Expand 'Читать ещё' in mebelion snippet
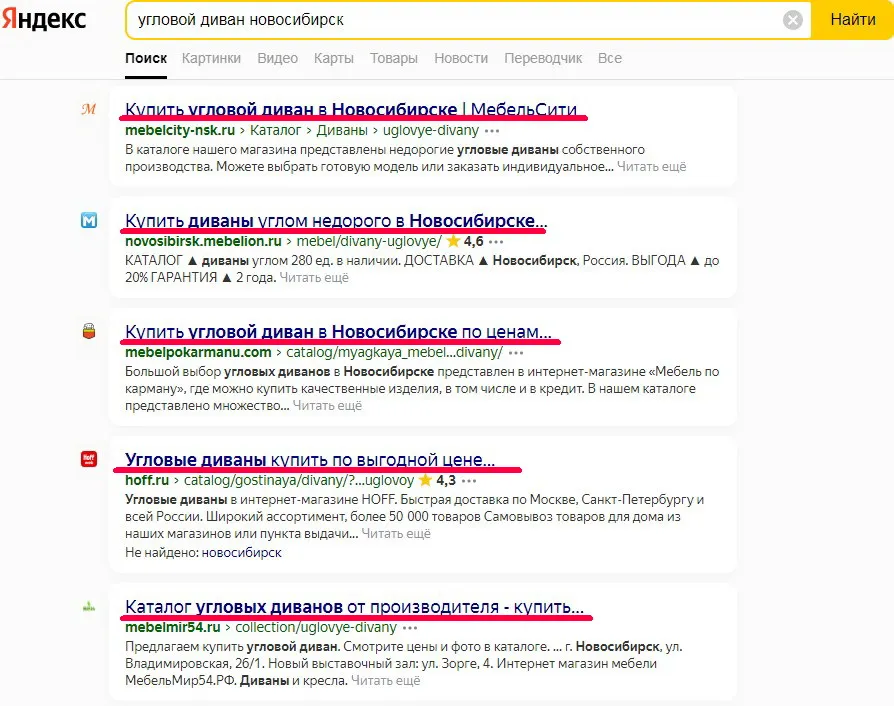Viewport: 894px width, 706px height. coord(314,278)
